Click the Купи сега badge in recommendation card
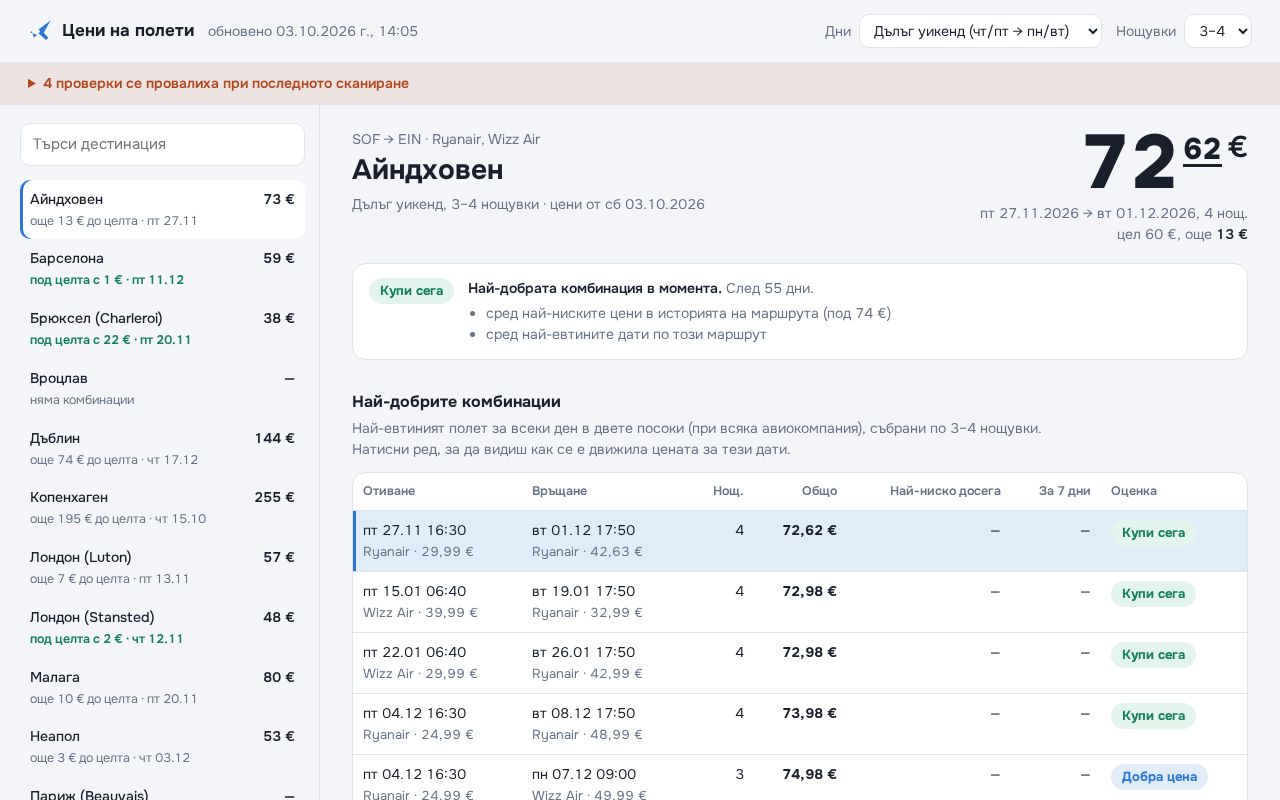Image resolution: width=1280 pixels, height=800 pixels. [411, 291]
